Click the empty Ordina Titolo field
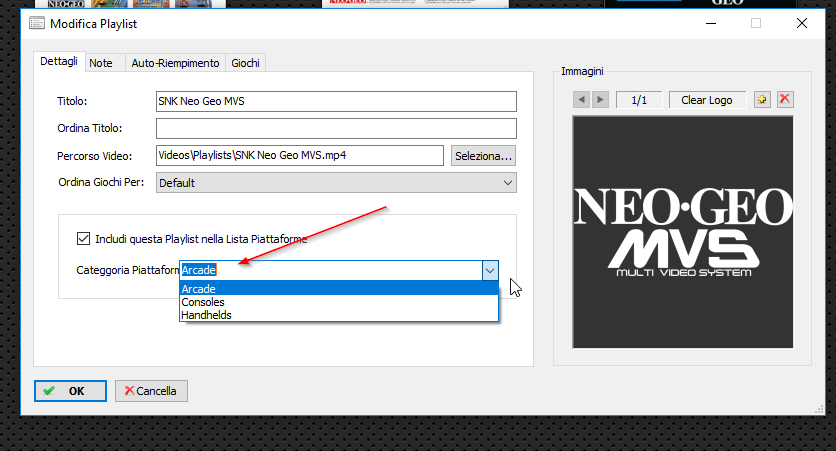This screenshot has height=451, width=836. (x=336, y=128)
